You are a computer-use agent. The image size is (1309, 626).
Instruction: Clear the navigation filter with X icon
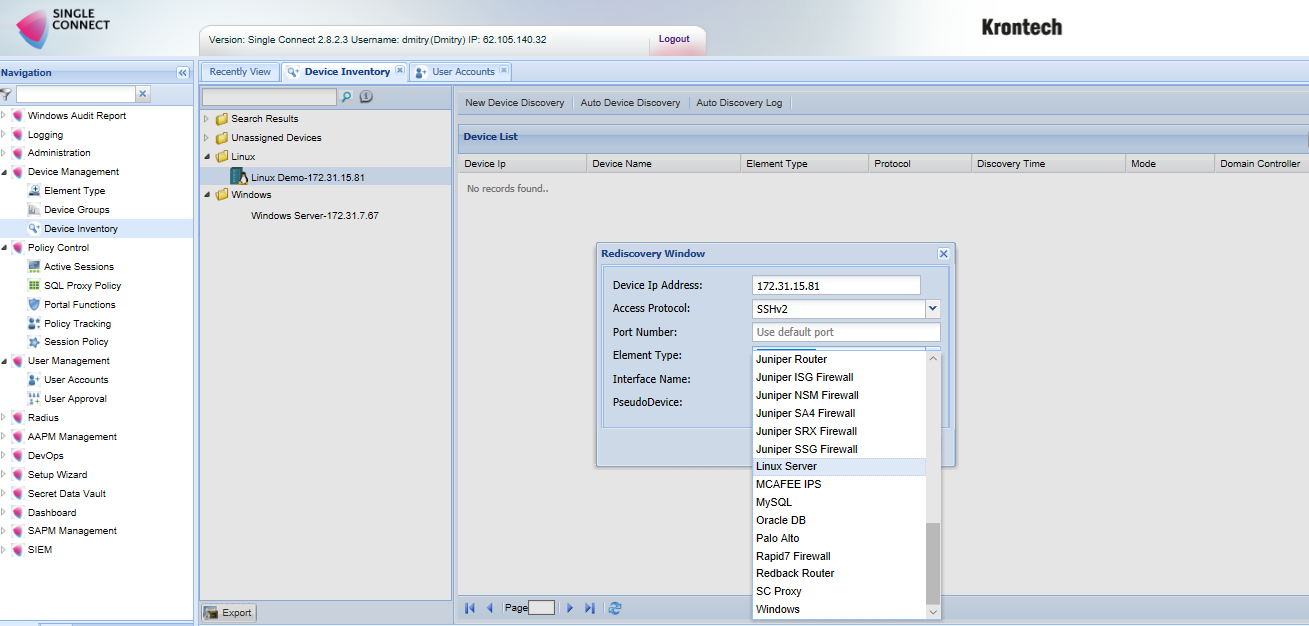(x=142, y=94)
